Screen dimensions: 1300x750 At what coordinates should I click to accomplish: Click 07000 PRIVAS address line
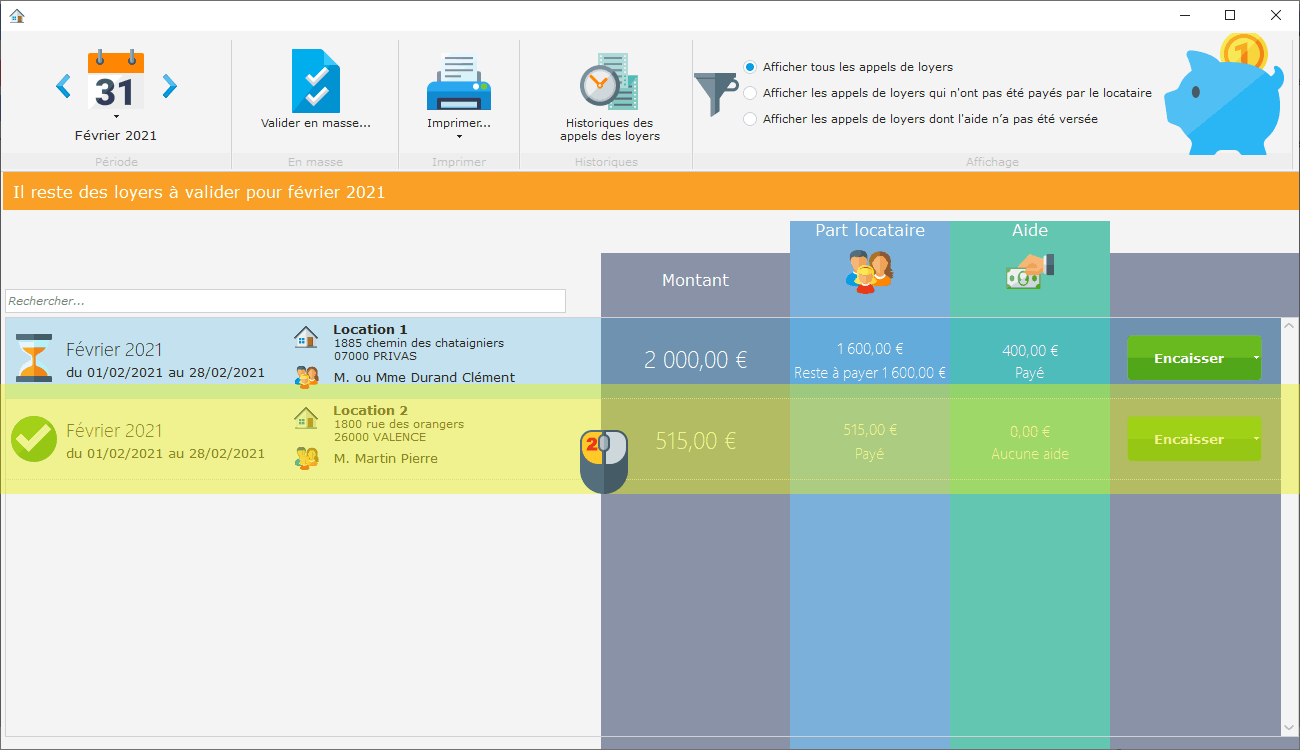tap(375, 356)
